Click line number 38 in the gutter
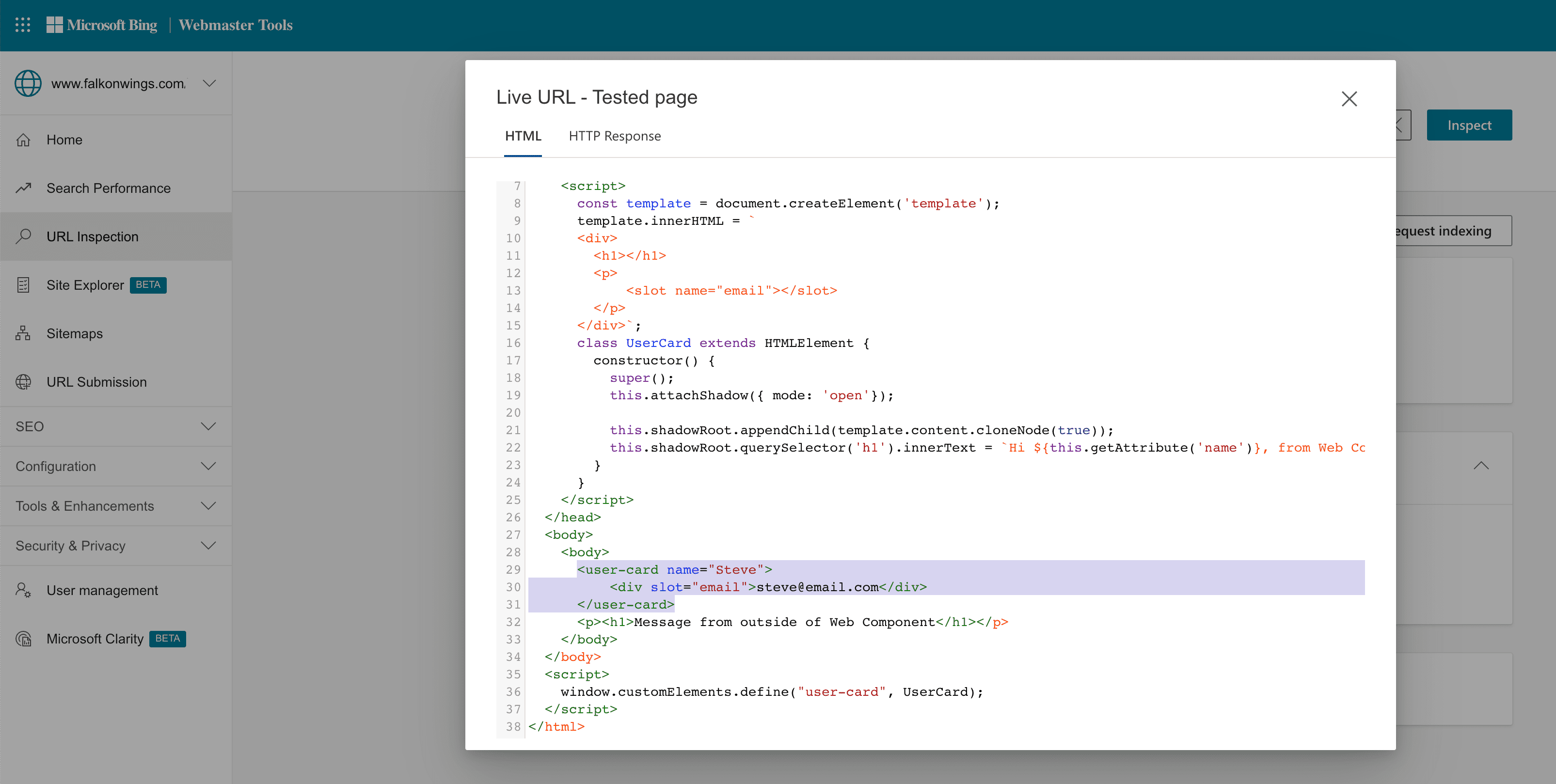The height and width of the screenshot is (784, 1556). 513,727
